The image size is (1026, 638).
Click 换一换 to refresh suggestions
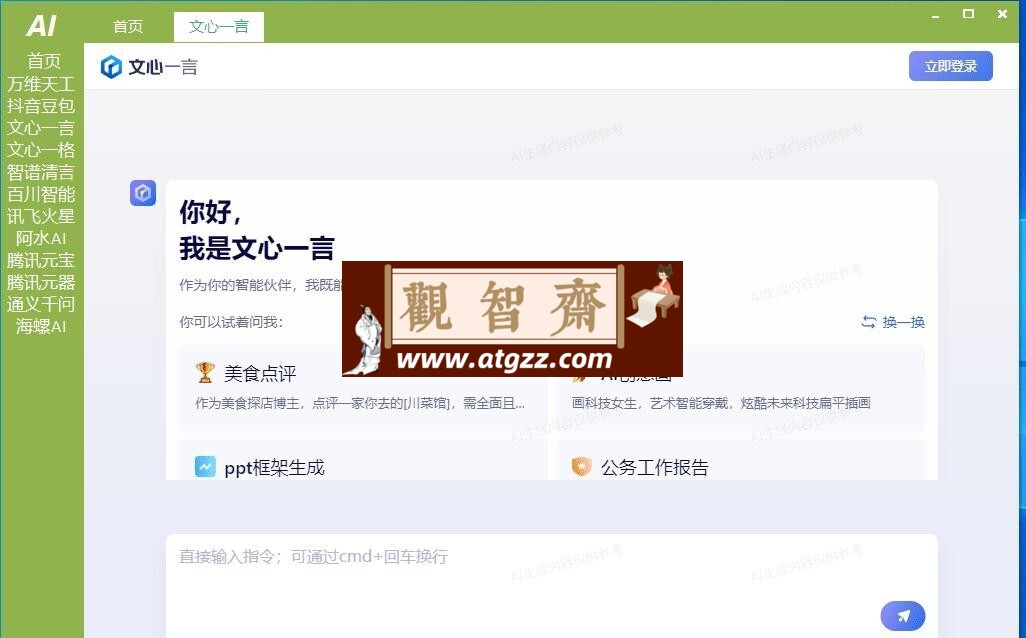point(893,322)
